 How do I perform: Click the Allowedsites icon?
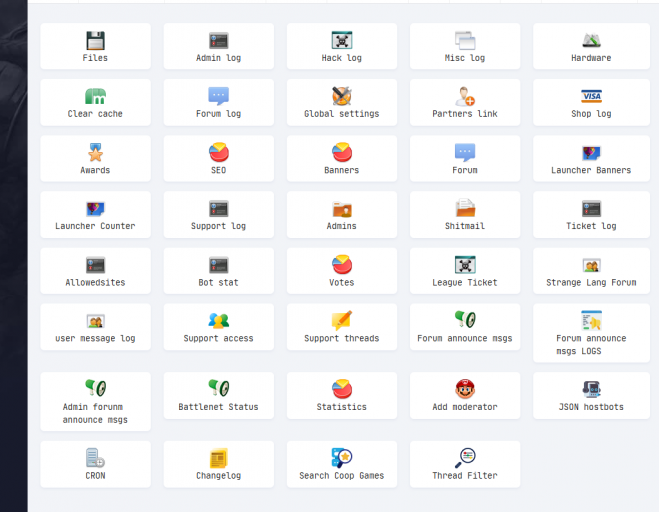tap(95, 265)
